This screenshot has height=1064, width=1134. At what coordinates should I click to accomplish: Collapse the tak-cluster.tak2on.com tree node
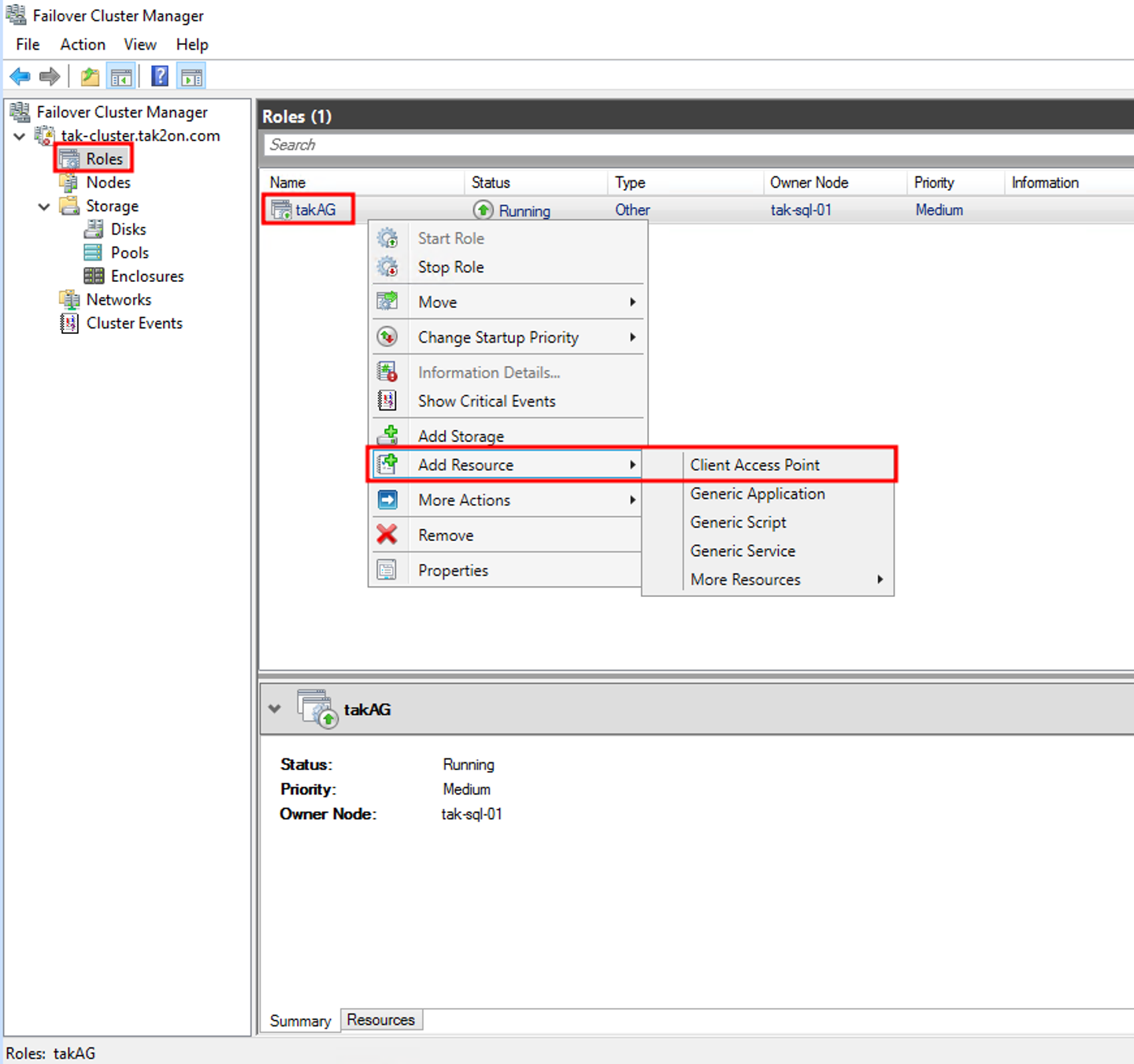point(20,136)
